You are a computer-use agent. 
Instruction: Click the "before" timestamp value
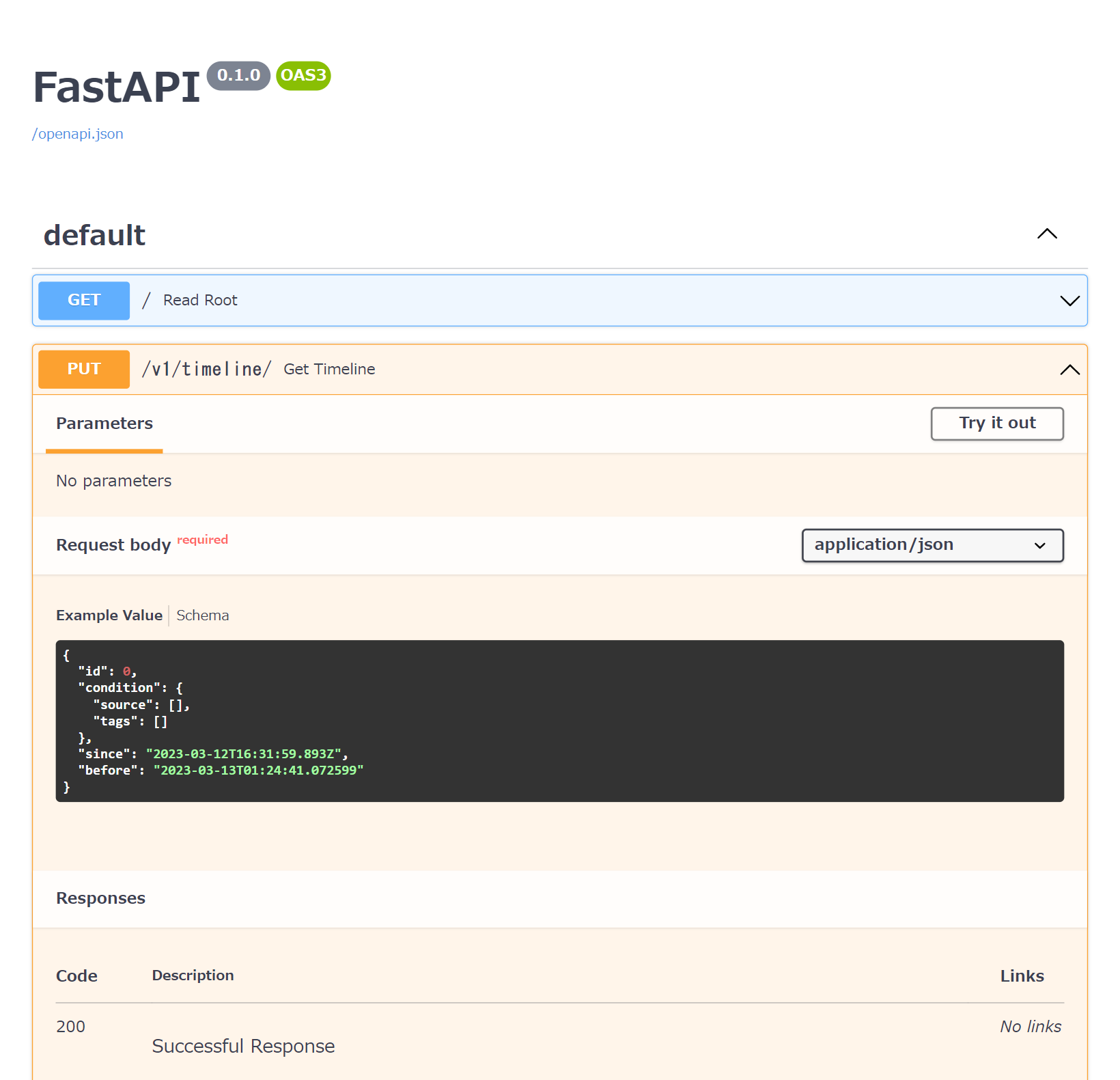pyautogui.click(x=258, y=771)
